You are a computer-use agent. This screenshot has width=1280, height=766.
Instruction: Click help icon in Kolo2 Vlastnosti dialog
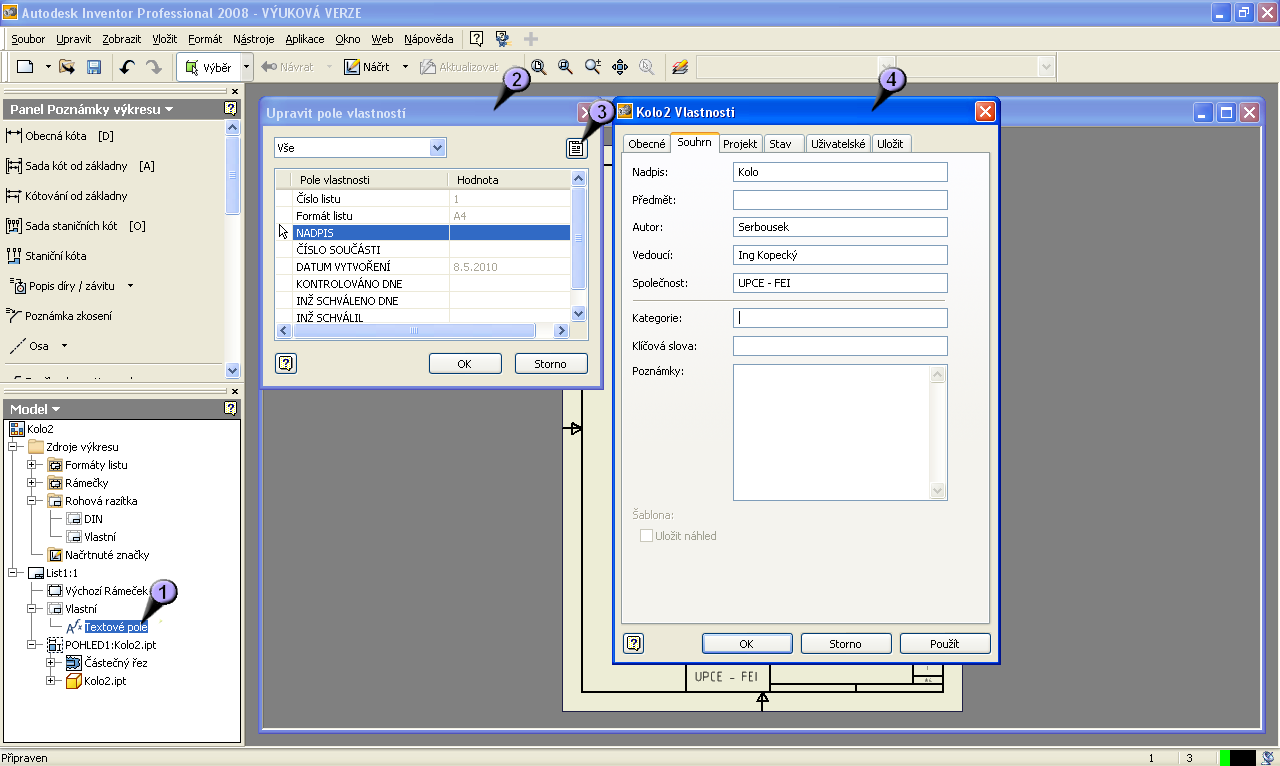coord(633,643)
